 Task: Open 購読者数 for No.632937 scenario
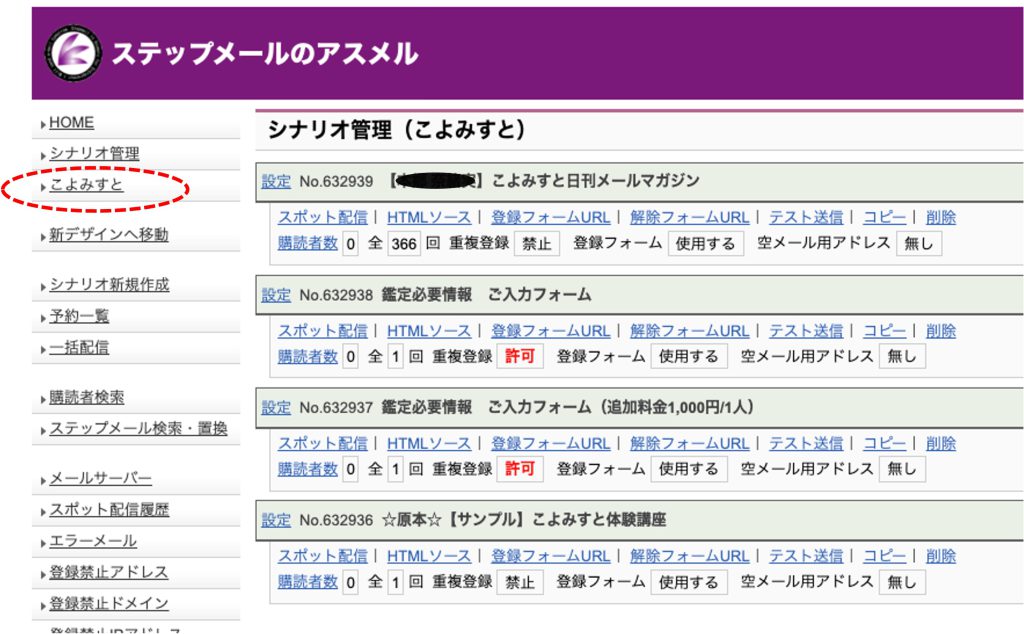308,469
